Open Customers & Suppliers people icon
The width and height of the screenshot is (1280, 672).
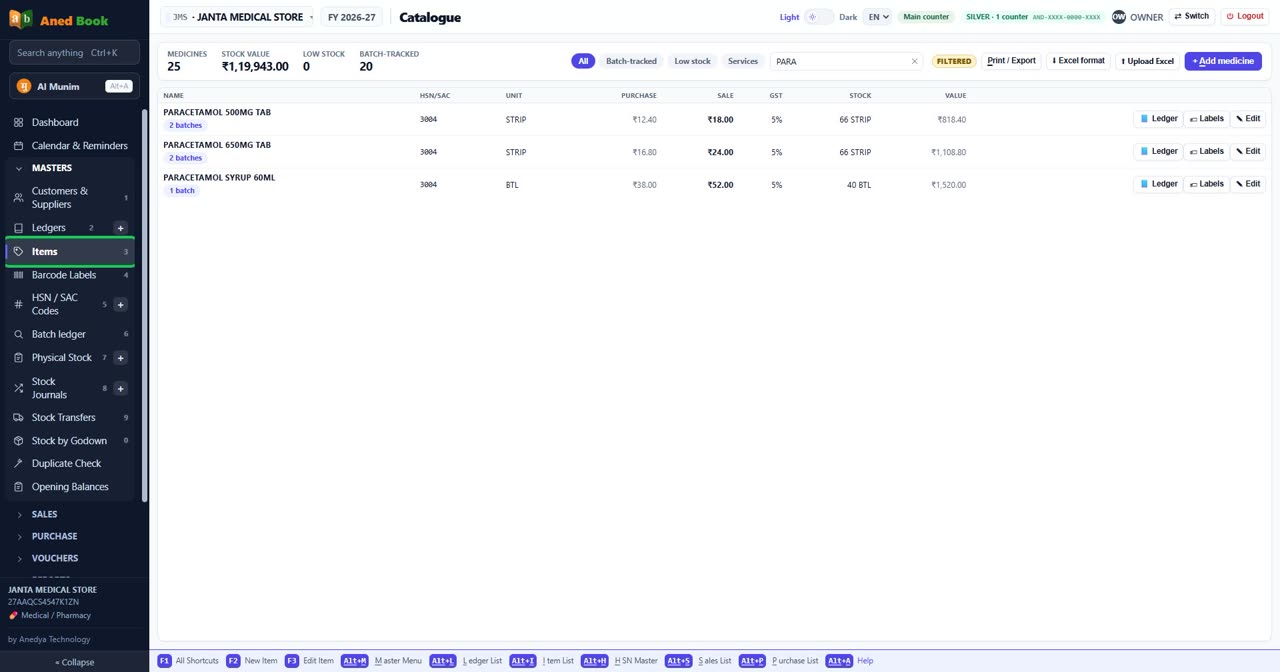(x=18, y=197)
